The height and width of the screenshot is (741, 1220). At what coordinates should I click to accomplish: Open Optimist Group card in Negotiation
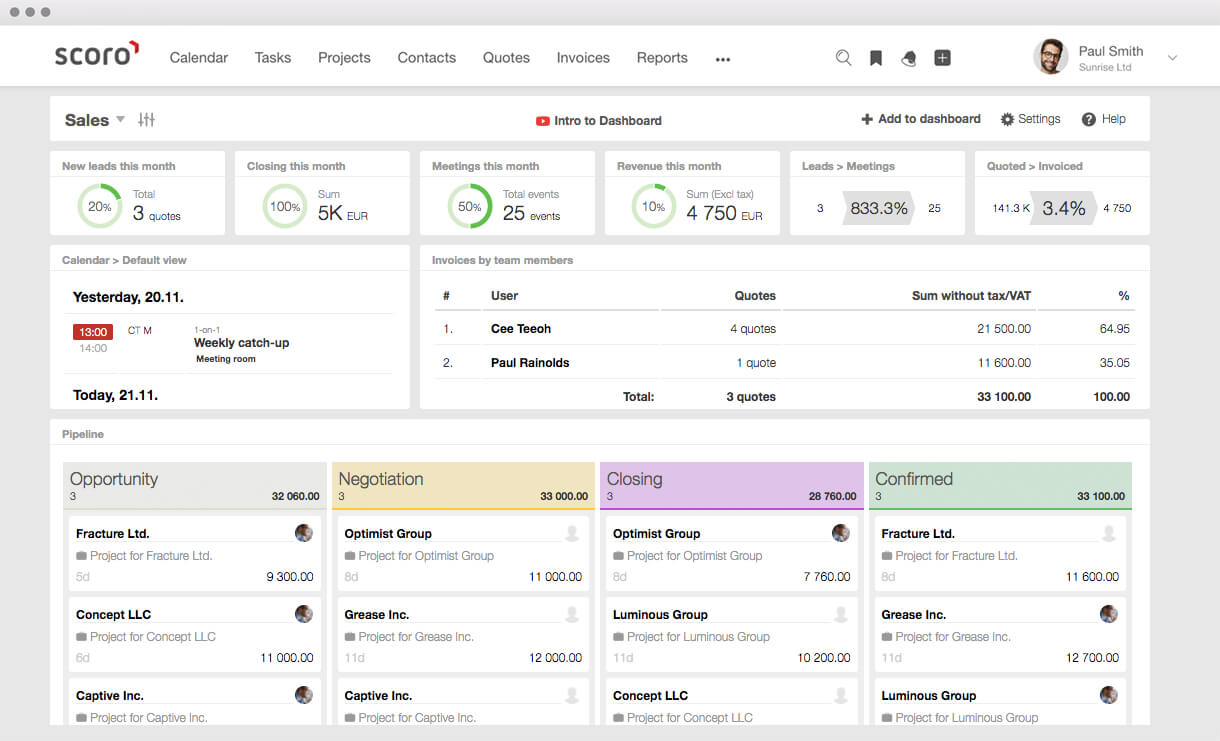coord(463,553)
